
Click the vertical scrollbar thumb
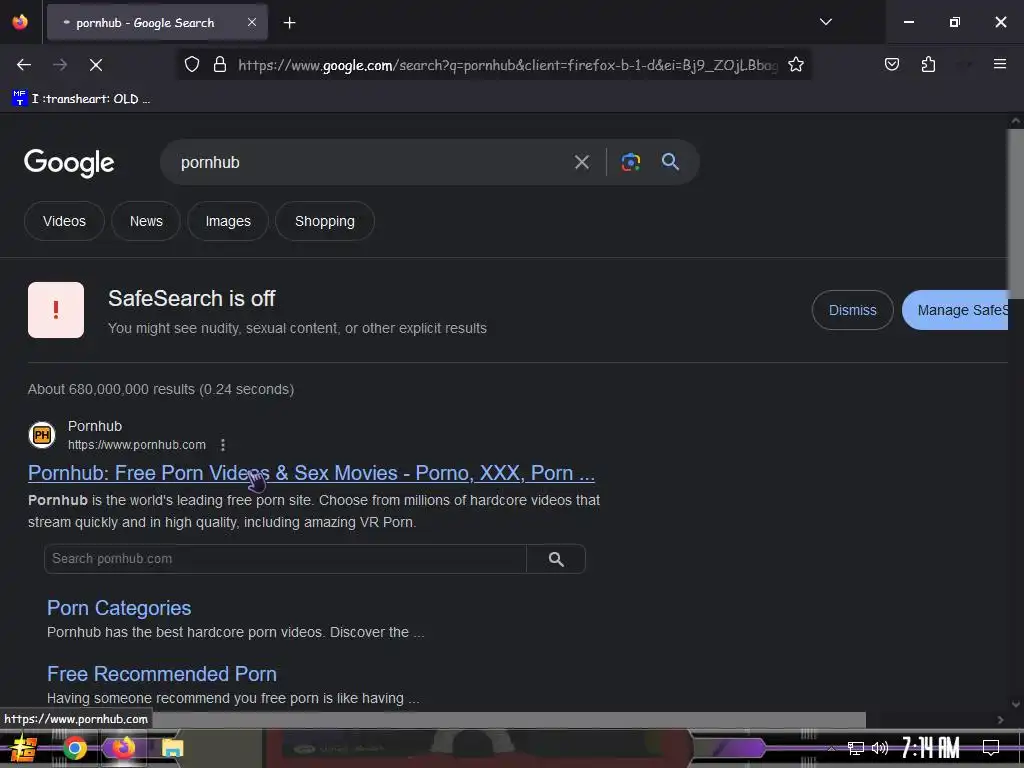pyautogui.click(x=1015, y=212)
